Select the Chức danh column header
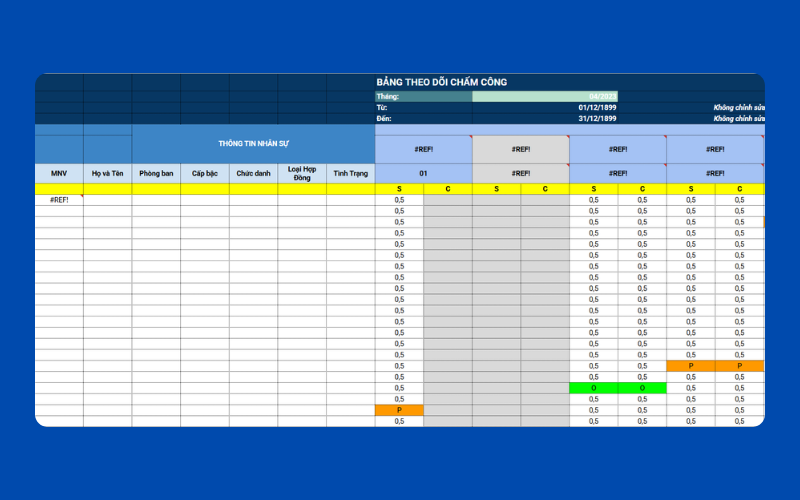The image size is (800, 500). 253,173
